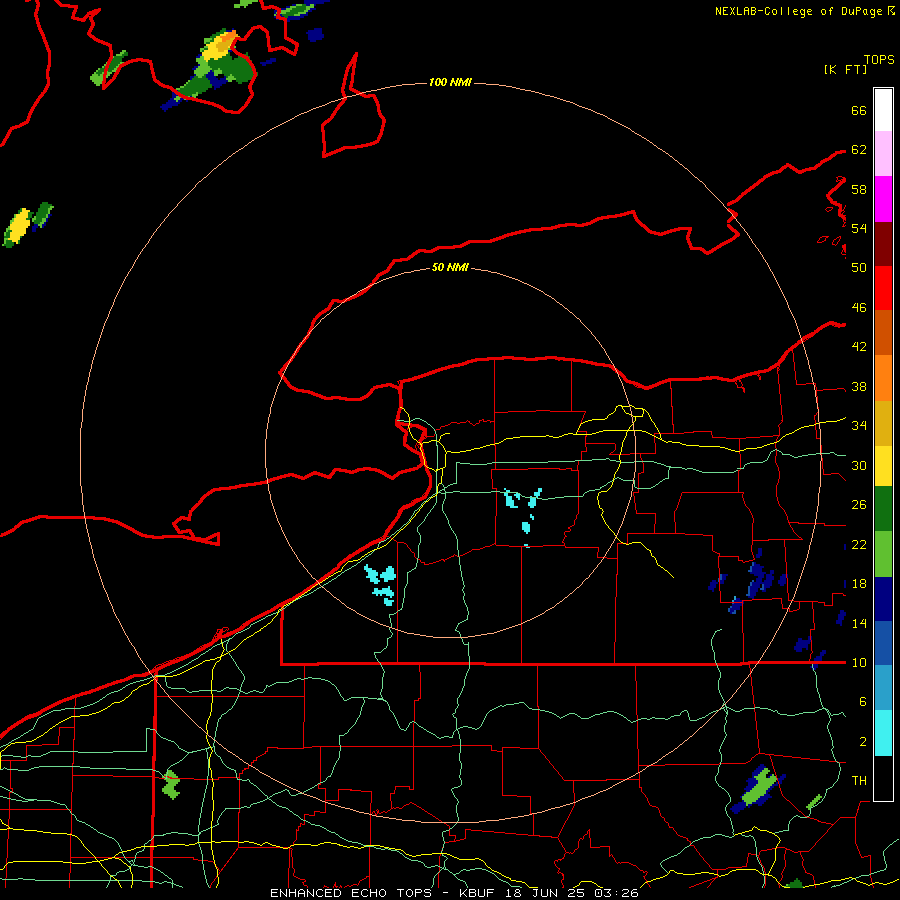The image size is (900, 900).
Task: Click the "54" scale label
Action: click(859, 228)
